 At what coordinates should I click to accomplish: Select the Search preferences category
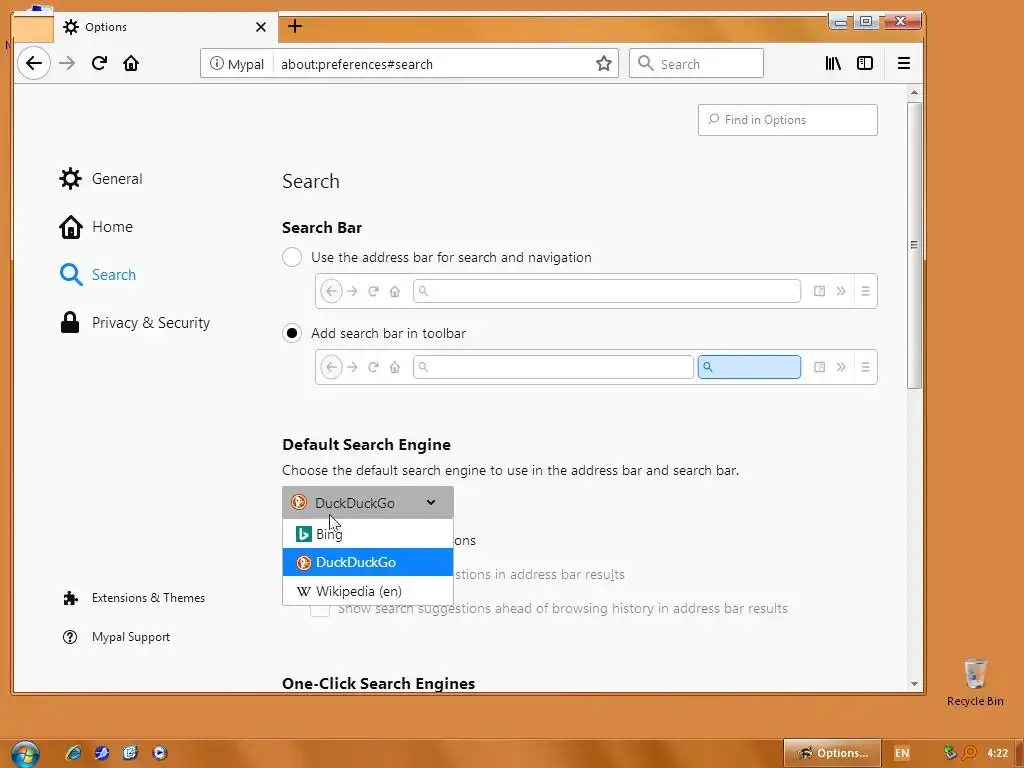98,275
